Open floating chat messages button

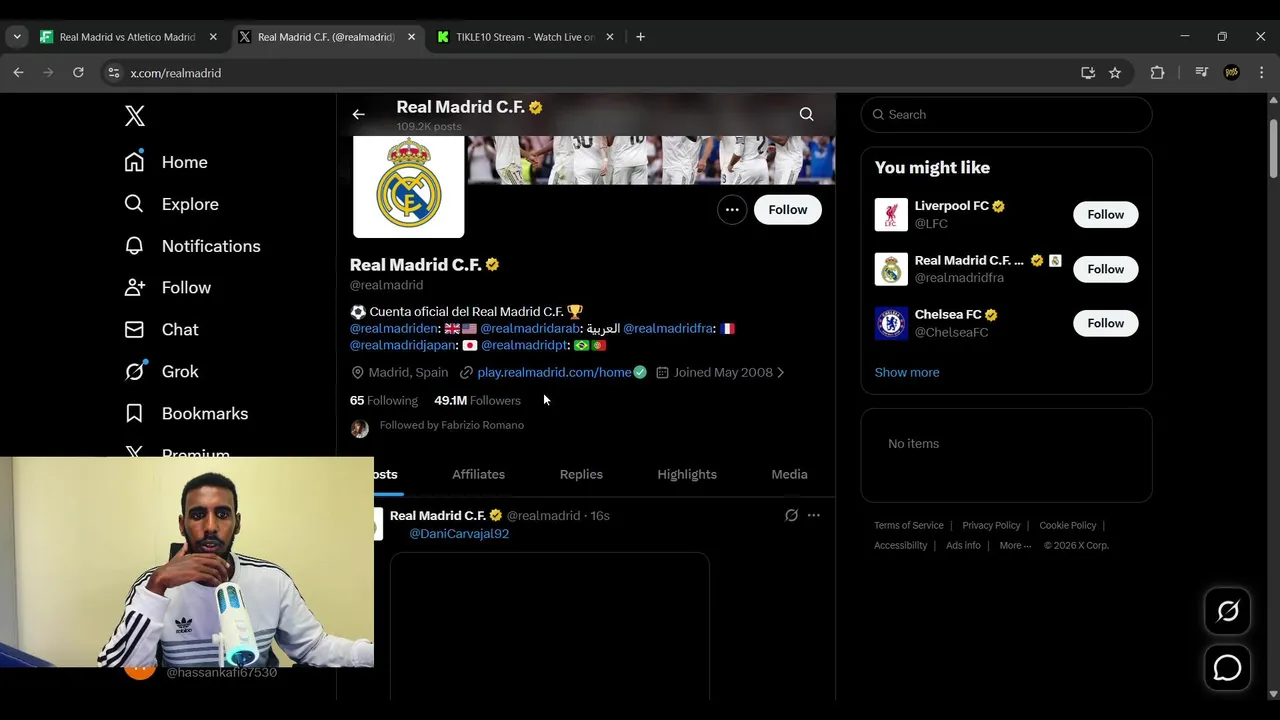pyautogui.click(x=1228, y=668)
